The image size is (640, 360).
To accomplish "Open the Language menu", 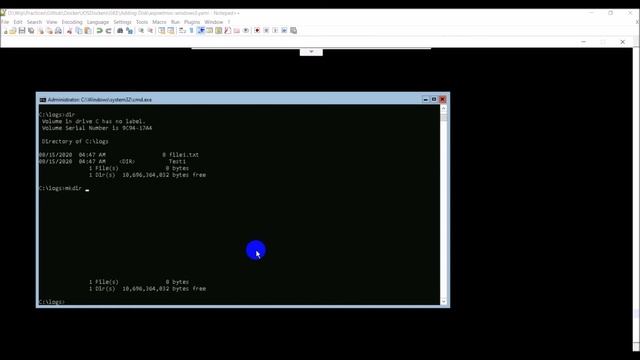I will [x=98, y=22].
